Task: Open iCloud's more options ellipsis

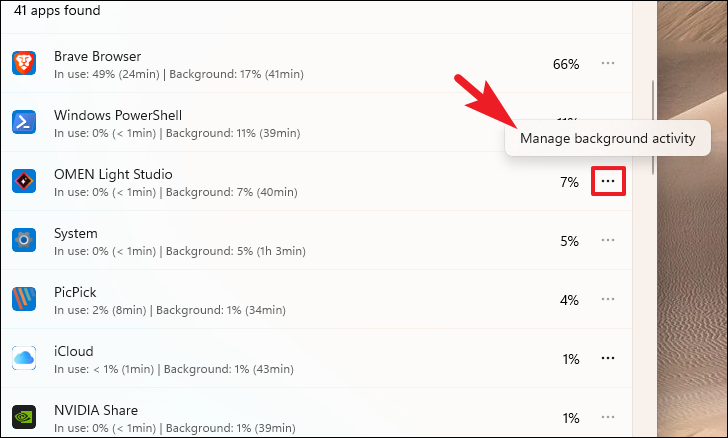Action: pyautogui.click(x=608, y=358)
